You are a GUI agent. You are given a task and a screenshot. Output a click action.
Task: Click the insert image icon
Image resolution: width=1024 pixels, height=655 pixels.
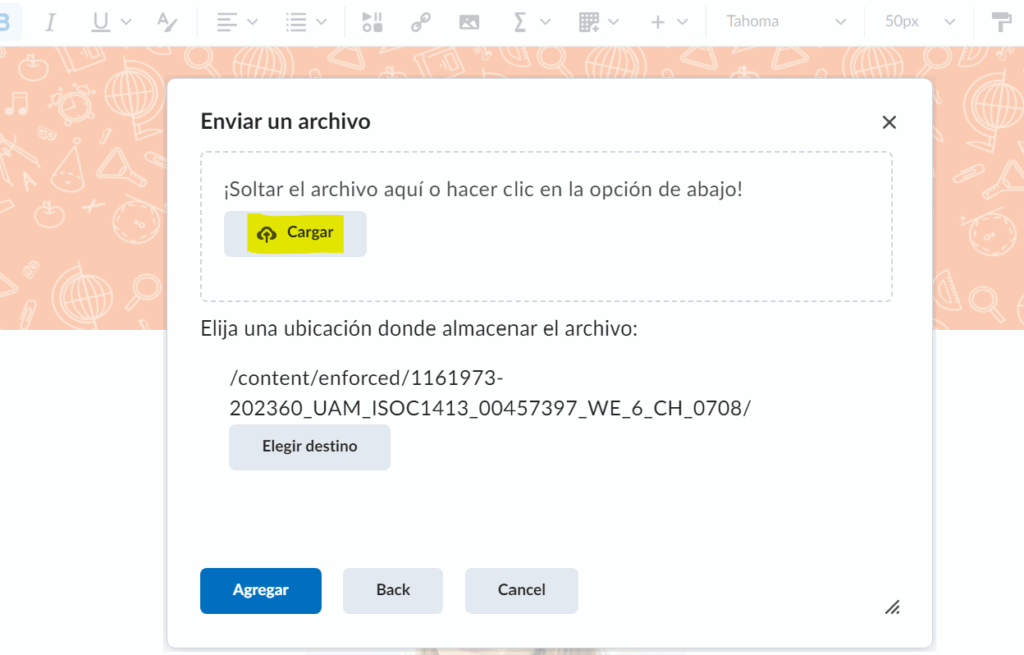pyautogui.click(x=469, y=22)
